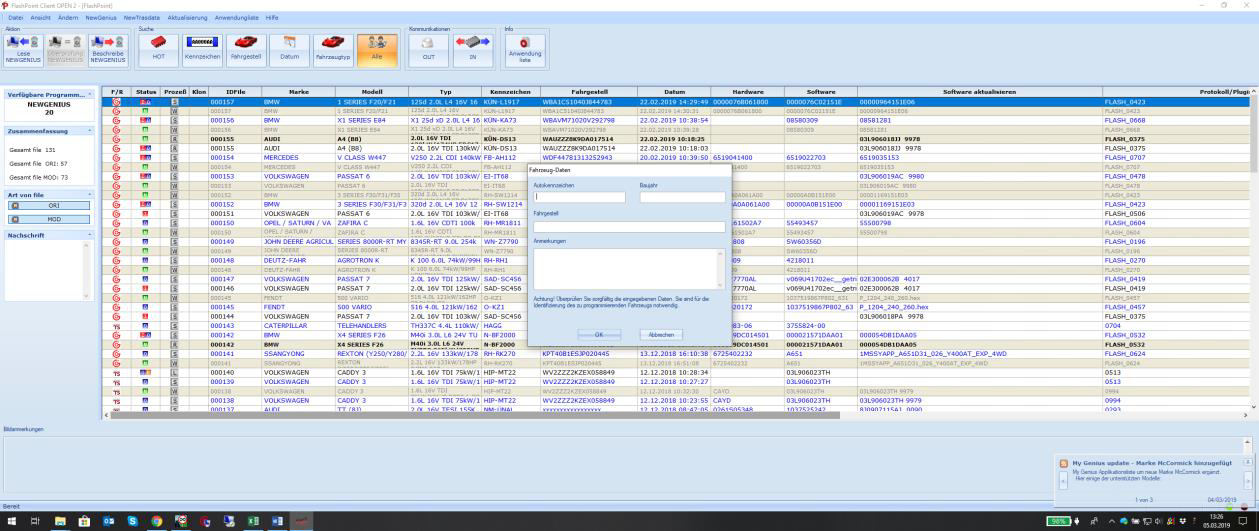Select the Alle search filter
The image size is (1259, 531).
[x=375, y=50]
